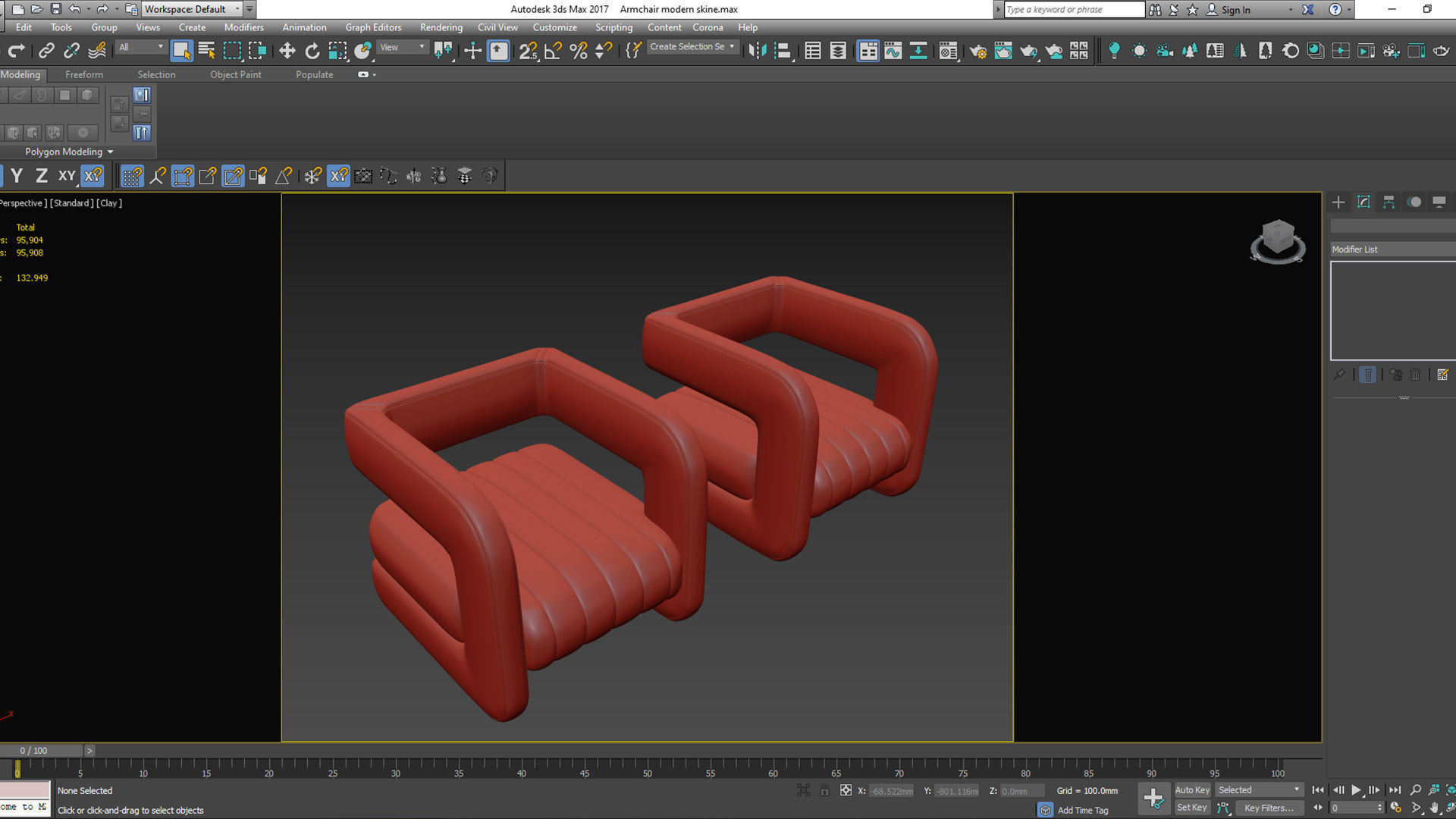Click the sun icon in Corona toolbar
The width and height of the screenshot is (1456, 819).
pos(1139,51)
